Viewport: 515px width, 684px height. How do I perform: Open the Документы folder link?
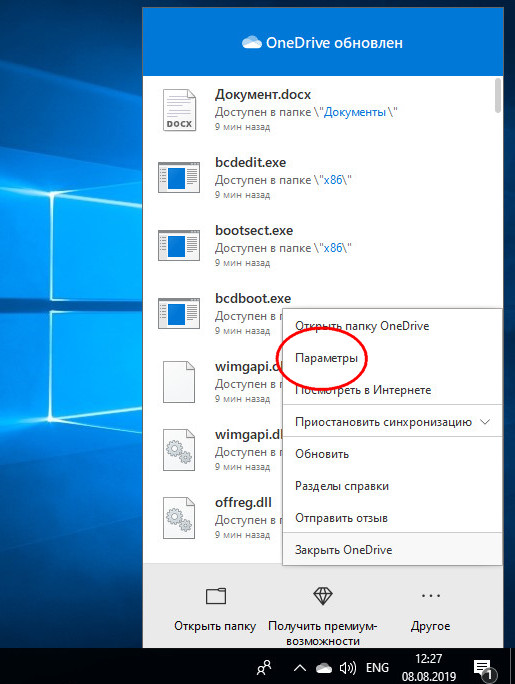coord(355,112)
